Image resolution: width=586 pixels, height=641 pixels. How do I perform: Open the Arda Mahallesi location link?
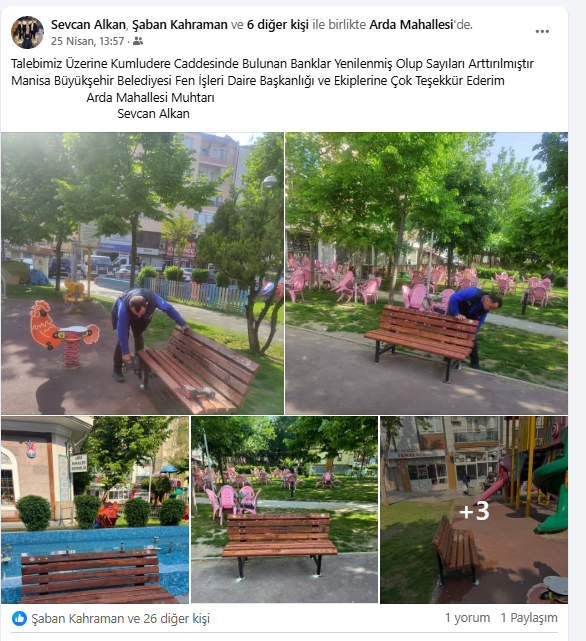[411, 25]
